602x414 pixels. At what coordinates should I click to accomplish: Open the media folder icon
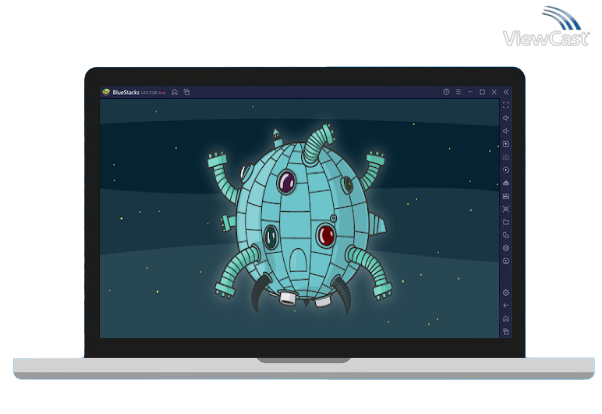point(506,222)
